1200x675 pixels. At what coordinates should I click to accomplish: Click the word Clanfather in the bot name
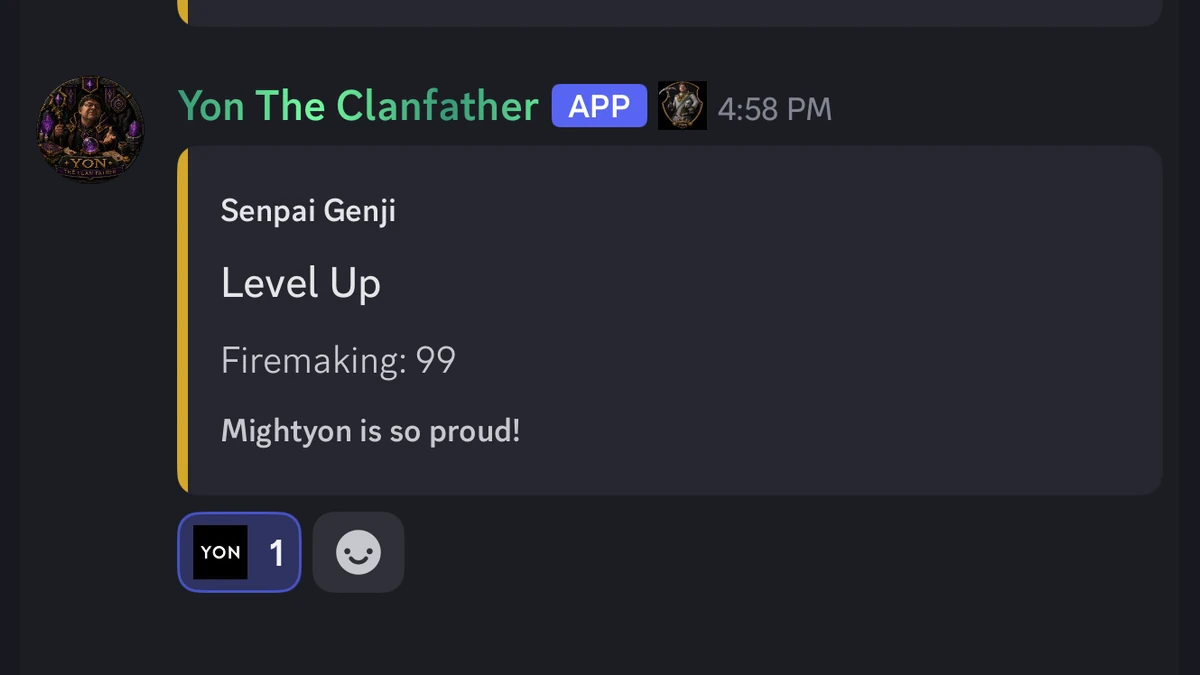coord(437,106)
